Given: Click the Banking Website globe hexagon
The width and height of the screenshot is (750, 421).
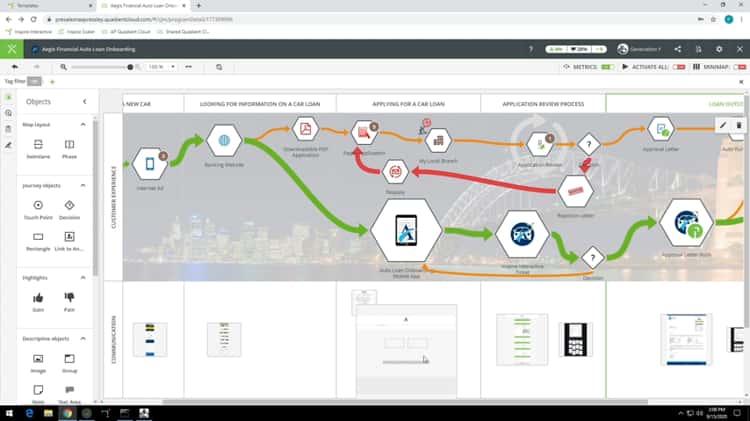Looking at the screenshot, I should pos(224,140).
